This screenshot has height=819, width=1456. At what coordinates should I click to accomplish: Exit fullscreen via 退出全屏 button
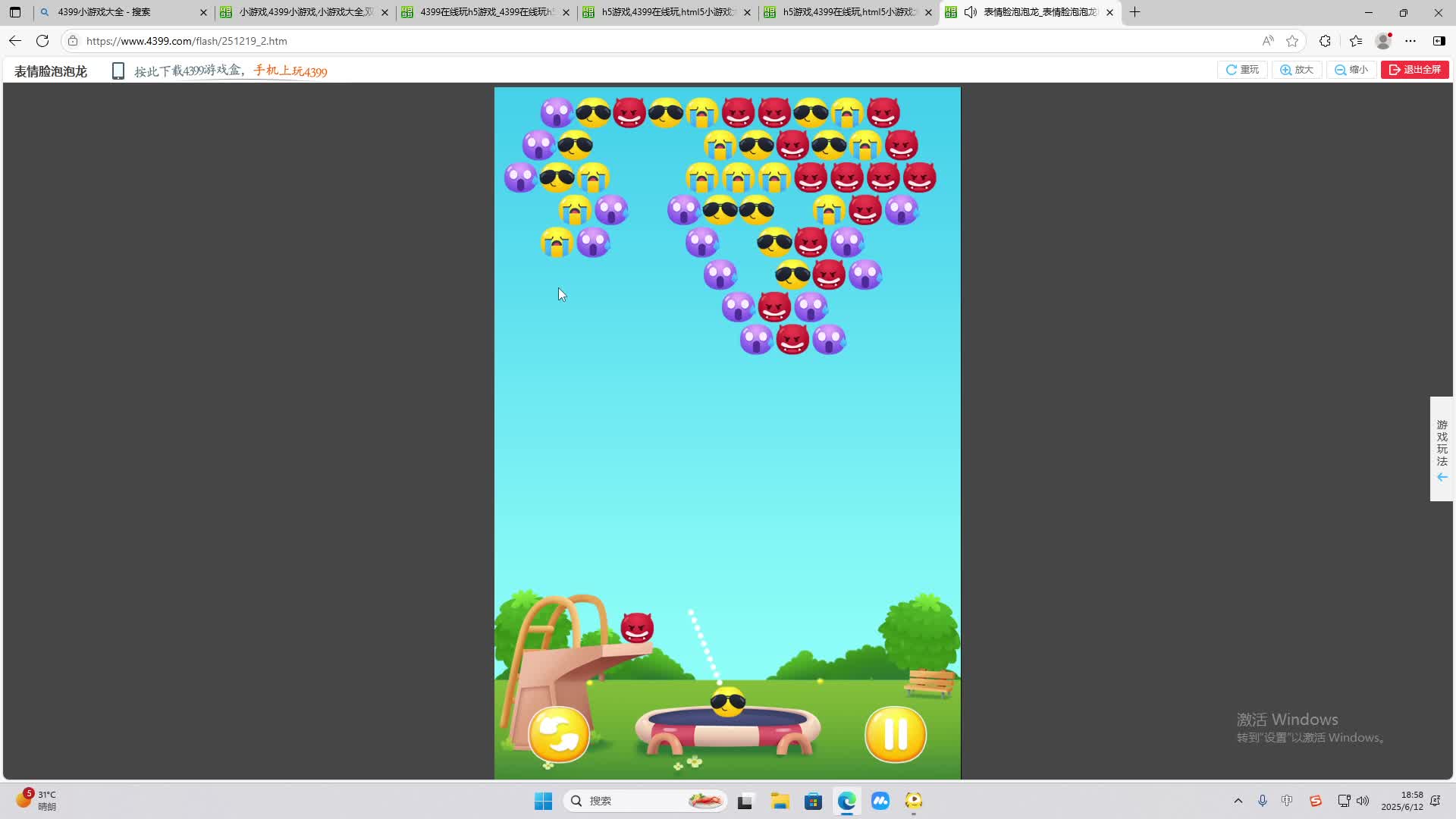tap(1415, 70)
